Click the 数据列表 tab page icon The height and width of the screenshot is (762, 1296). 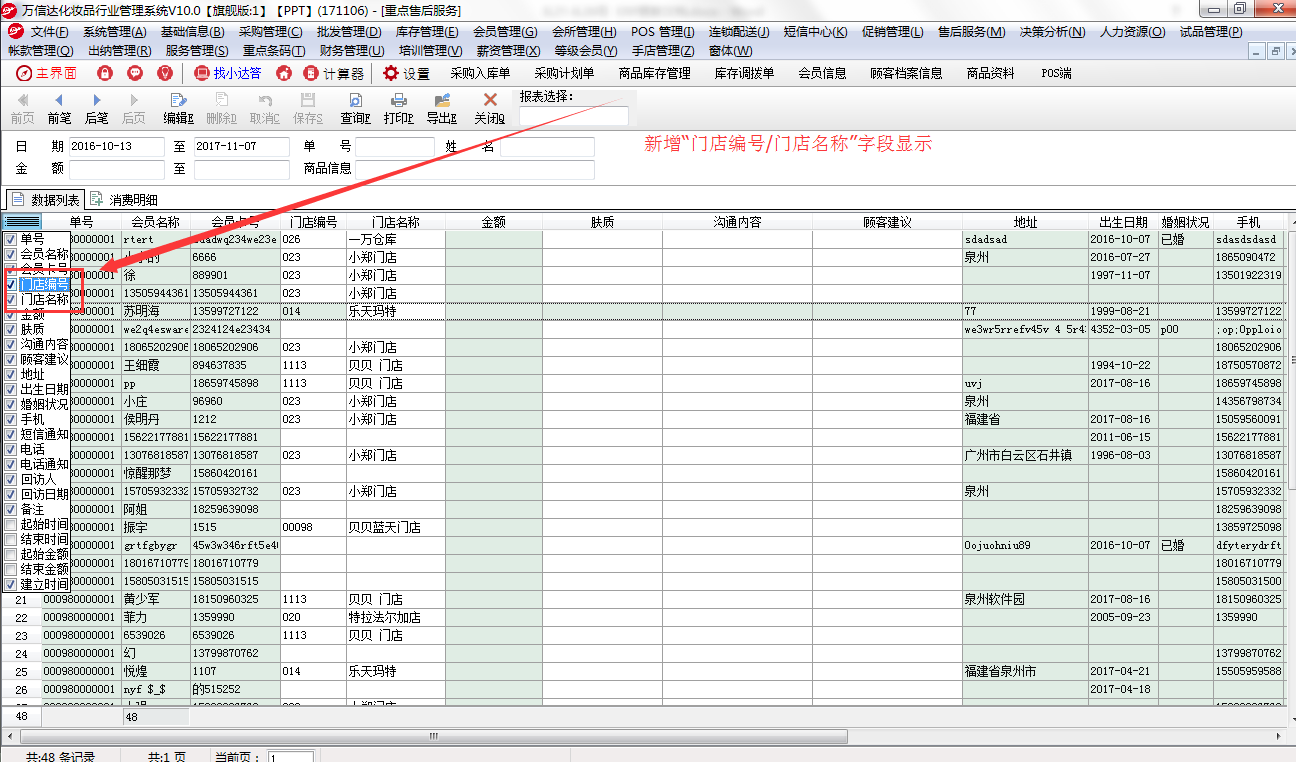(x=18, y=199)
